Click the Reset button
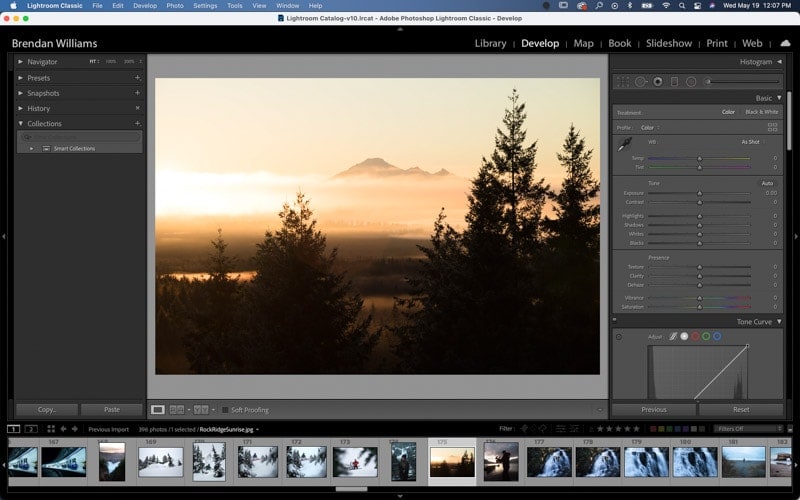The width and height of the screenshot is (800, 500). 741,410
